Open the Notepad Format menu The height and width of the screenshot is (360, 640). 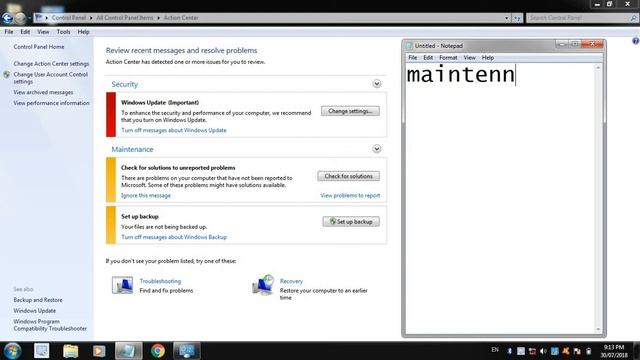pyautogui.click(x=448, y=58)
